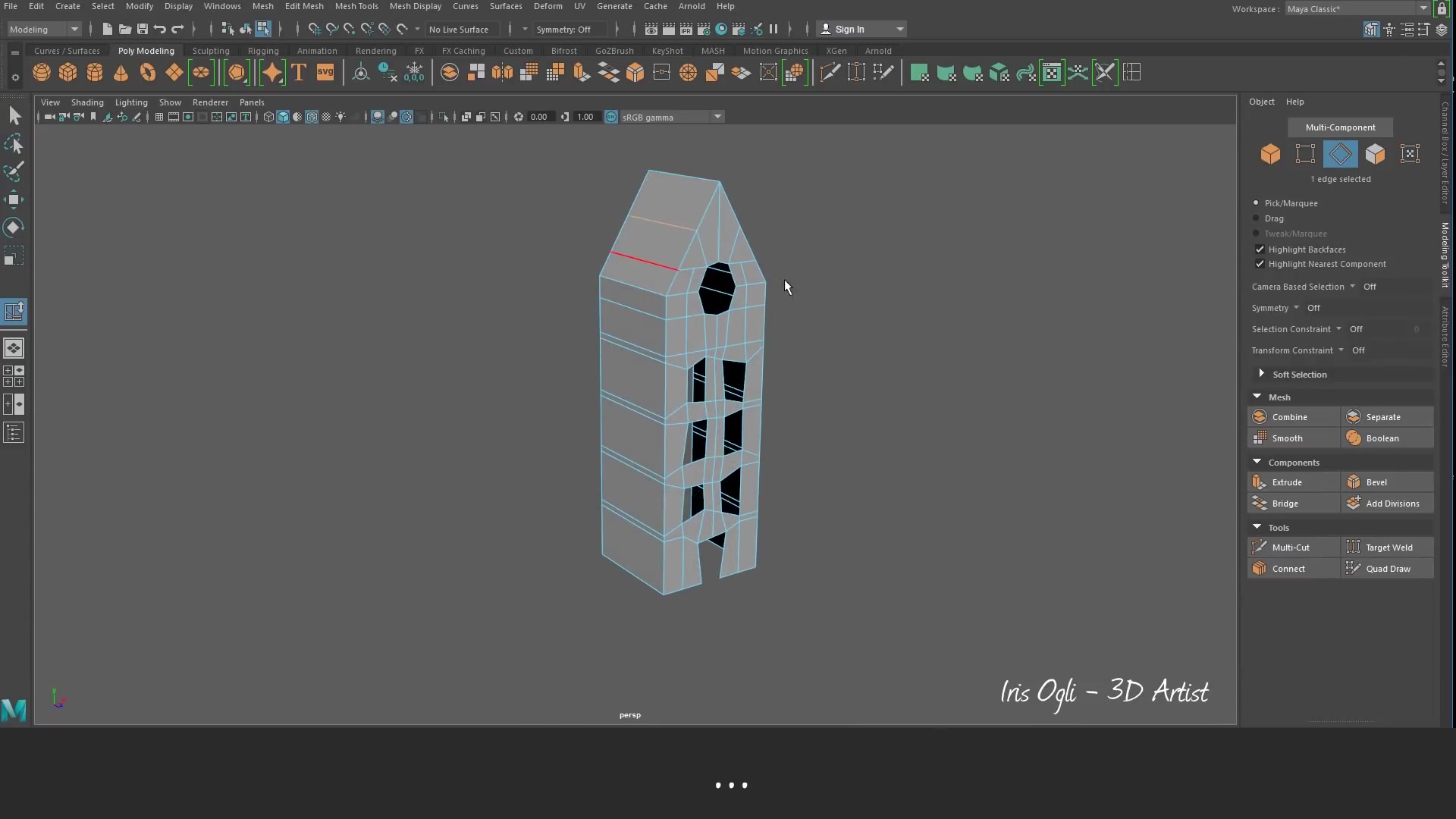Switch to the Sculpting shelf tab

211,51
